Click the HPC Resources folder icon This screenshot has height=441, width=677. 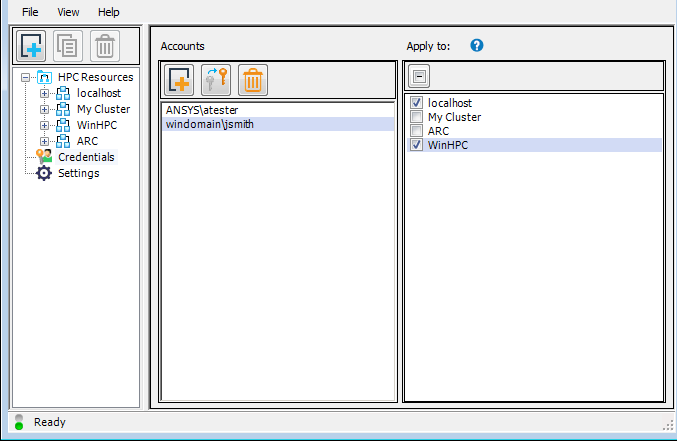coord(44,77)
